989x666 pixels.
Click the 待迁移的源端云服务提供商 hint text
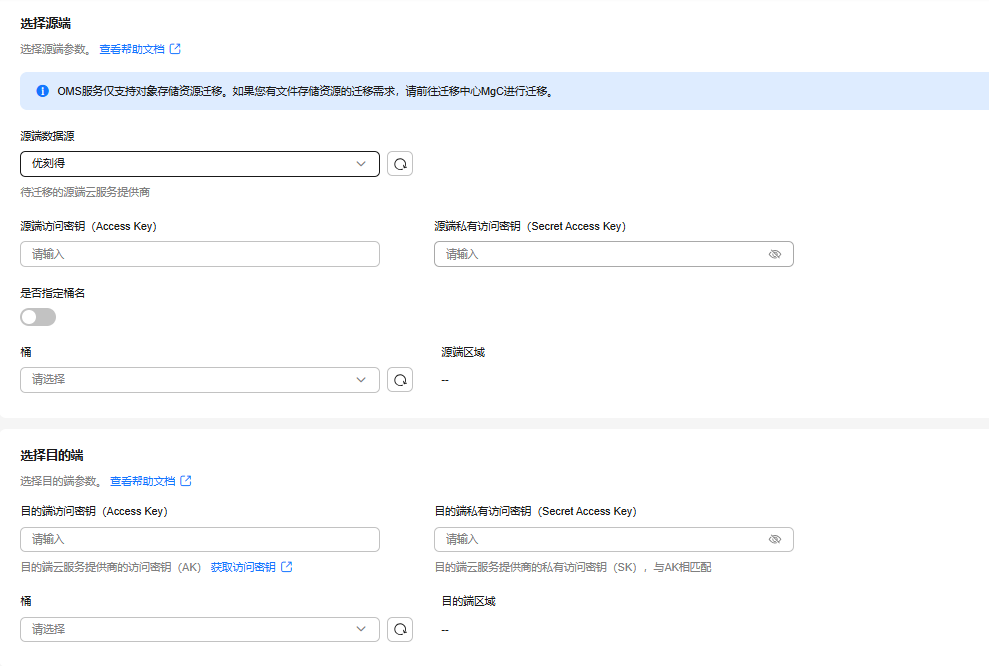85,192
